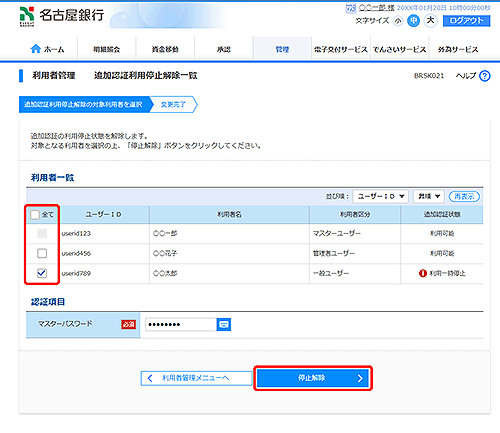Open the ユーザーID sort-by dropdown
This screenshot has width=500, height=433.
point(381,196)
